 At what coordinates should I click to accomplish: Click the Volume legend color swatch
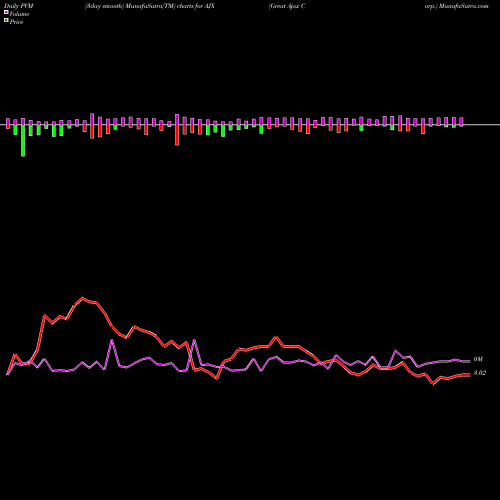[6, 13]
